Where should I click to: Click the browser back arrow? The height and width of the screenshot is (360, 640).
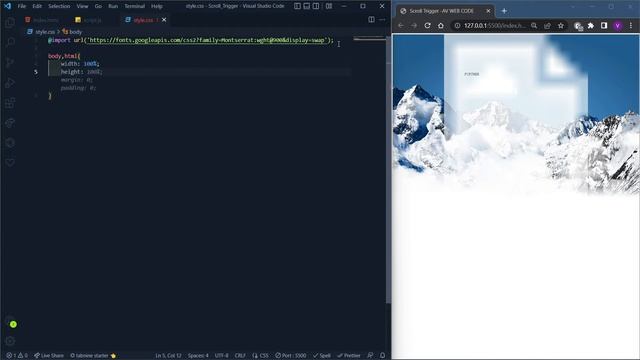(x=400, y=25)
